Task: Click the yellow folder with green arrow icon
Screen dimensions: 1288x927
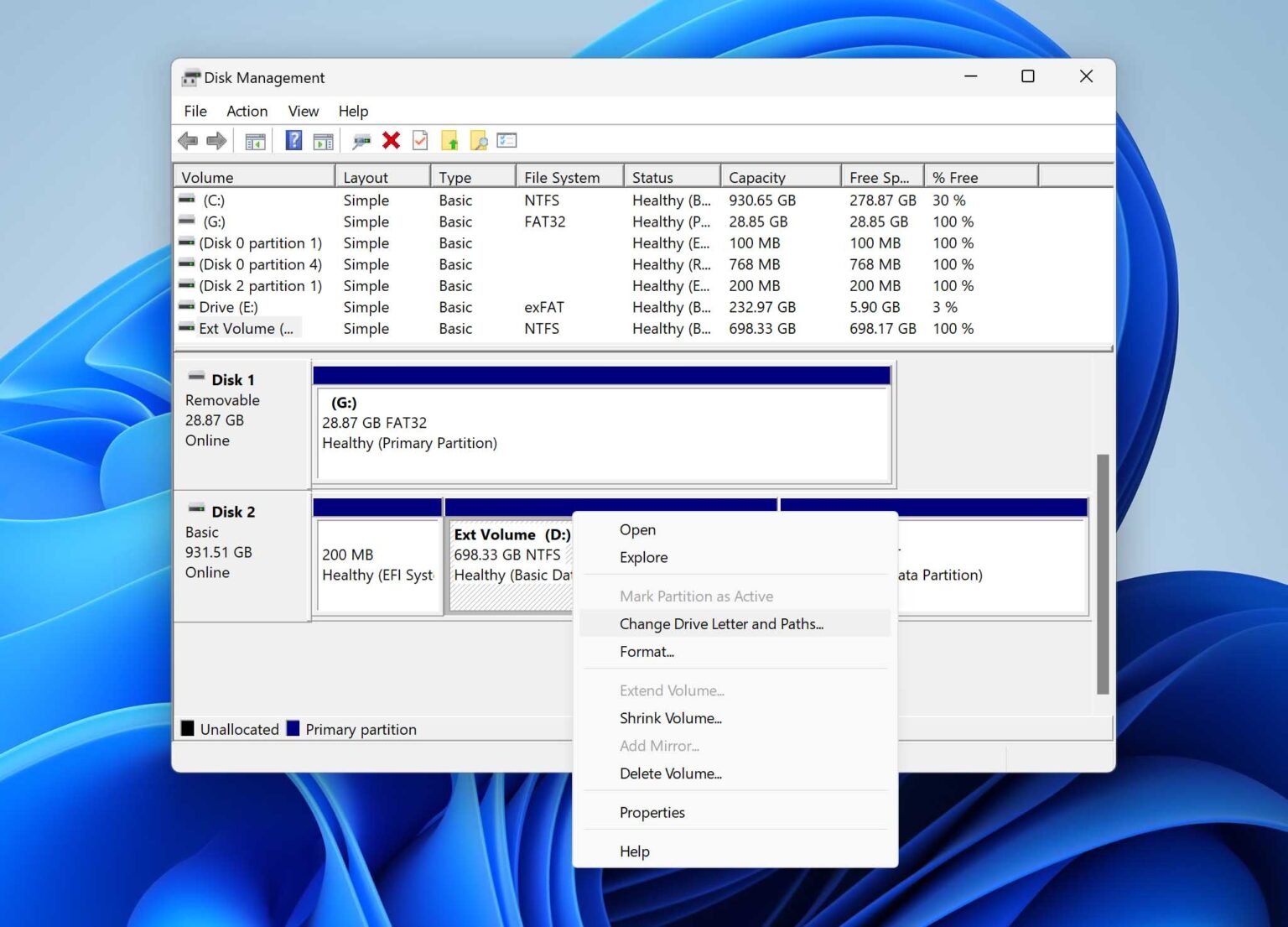Action: (x=449, y=141)
